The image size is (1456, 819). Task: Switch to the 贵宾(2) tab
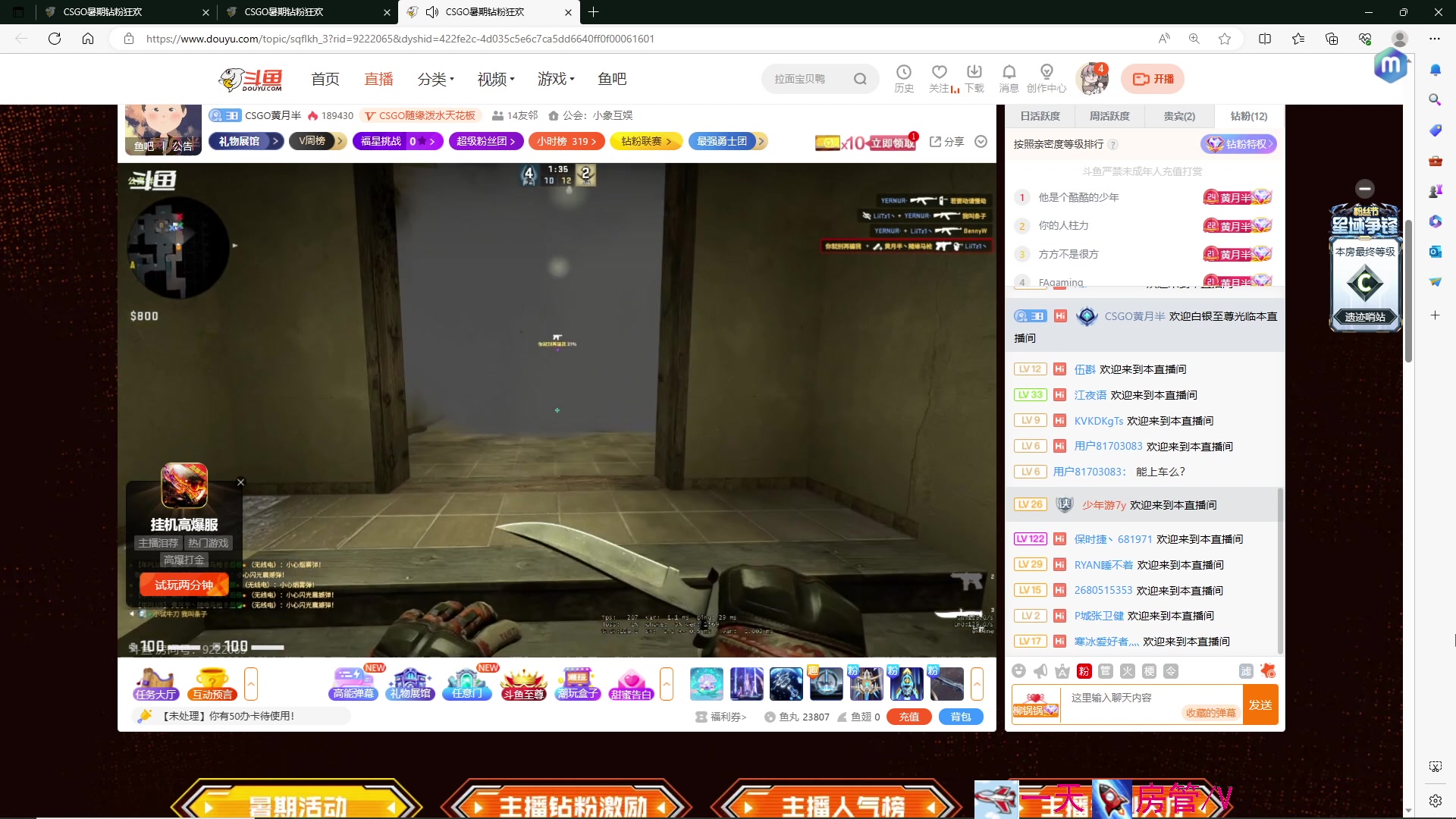1179,116
